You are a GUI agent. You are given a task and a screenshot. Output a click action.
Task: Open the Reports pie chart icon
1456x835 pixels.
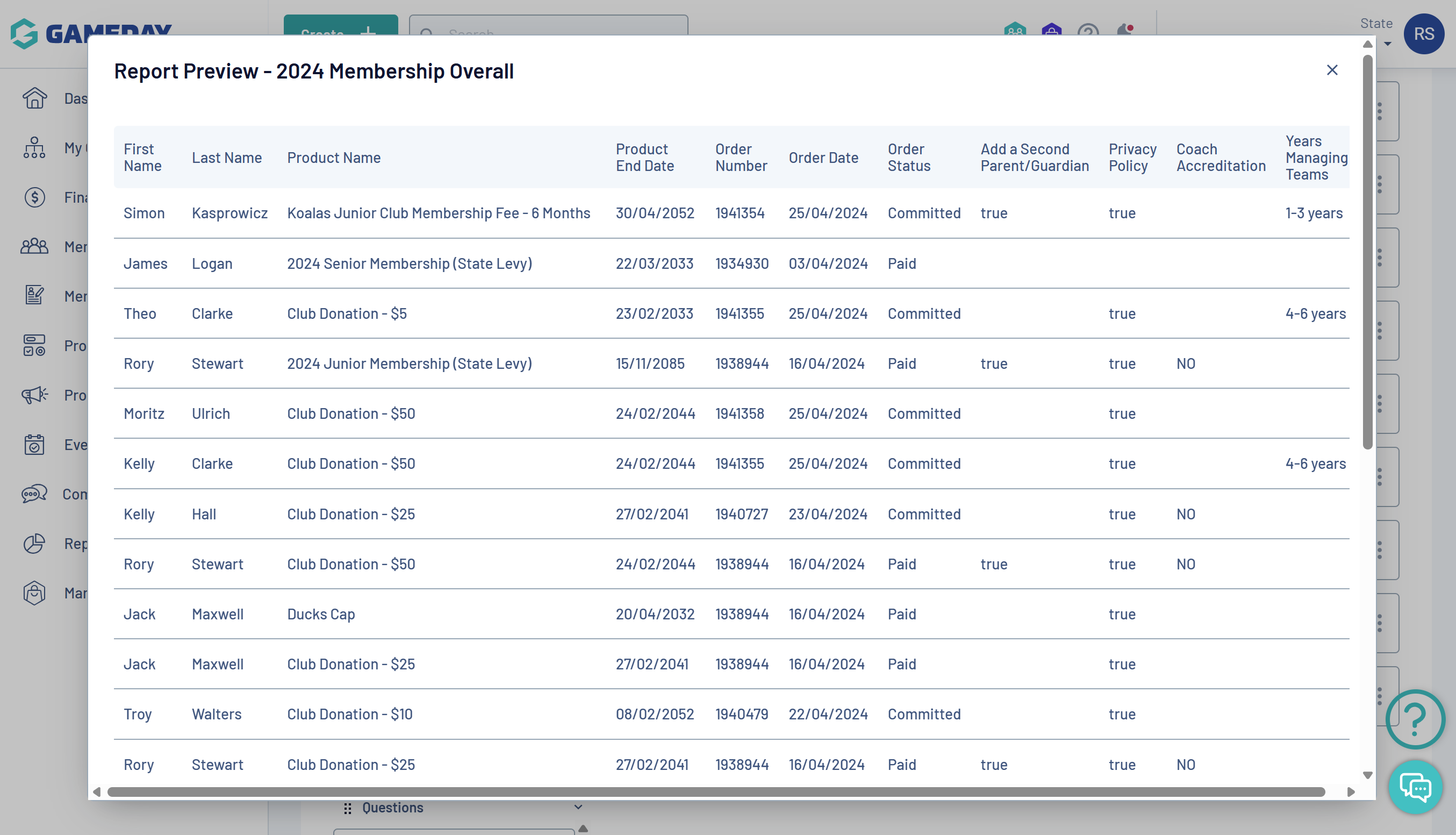34,543
